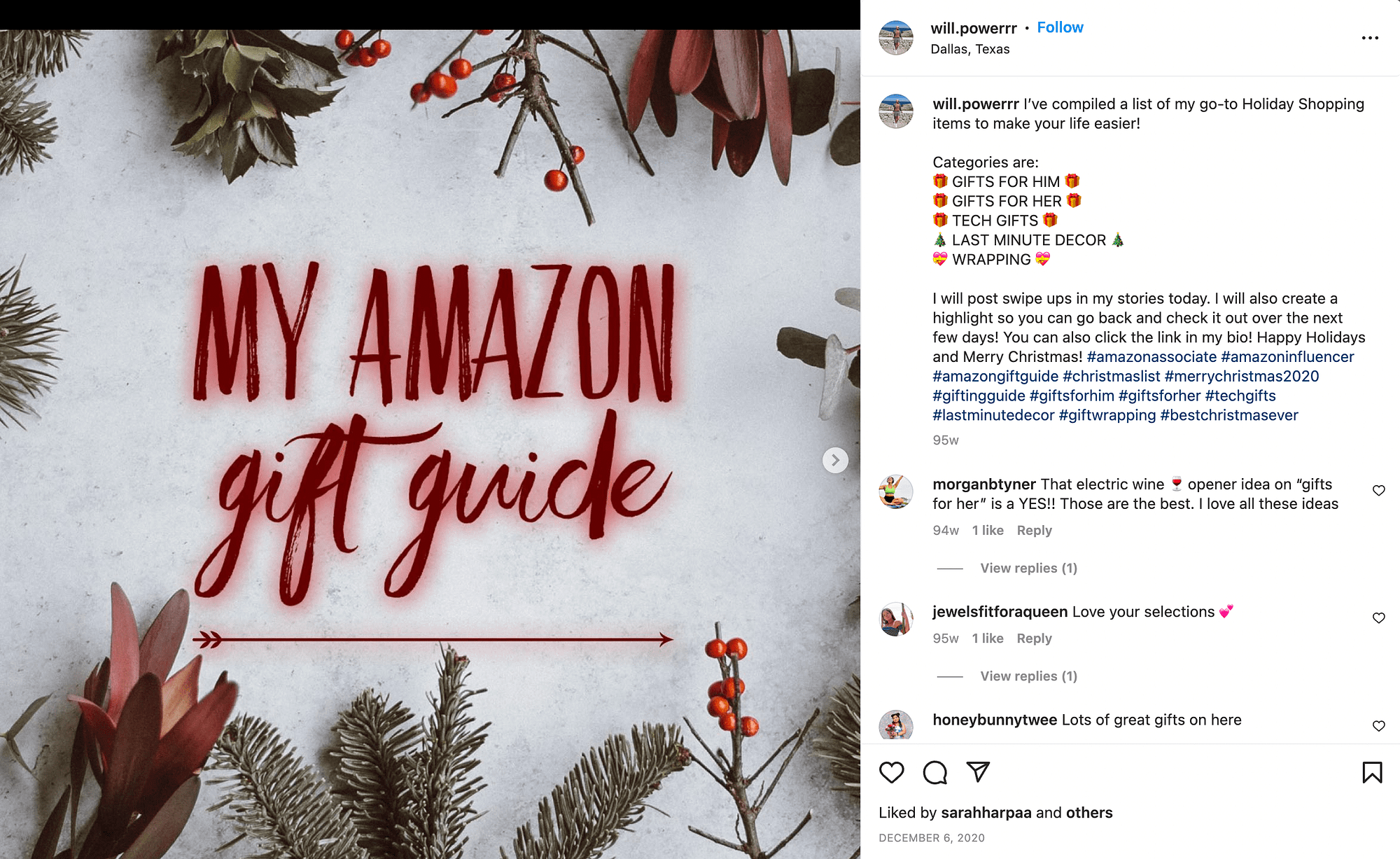Click the heart icon on morganbtyner comment
Viewport: 1400px width, 859px height.
pyautogui.click(x=1378, y=492)
